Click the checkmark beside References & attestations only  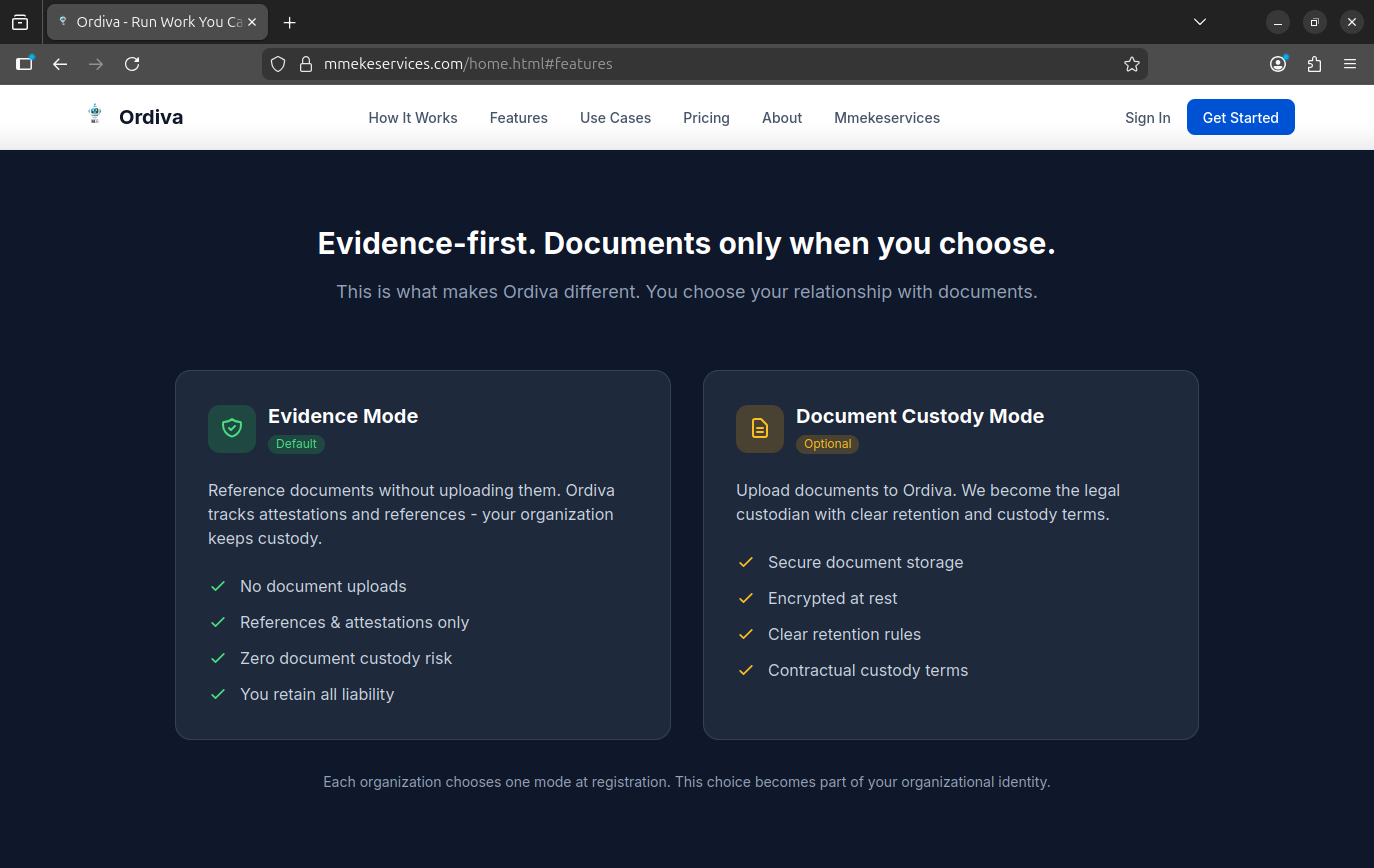(218, 622)
